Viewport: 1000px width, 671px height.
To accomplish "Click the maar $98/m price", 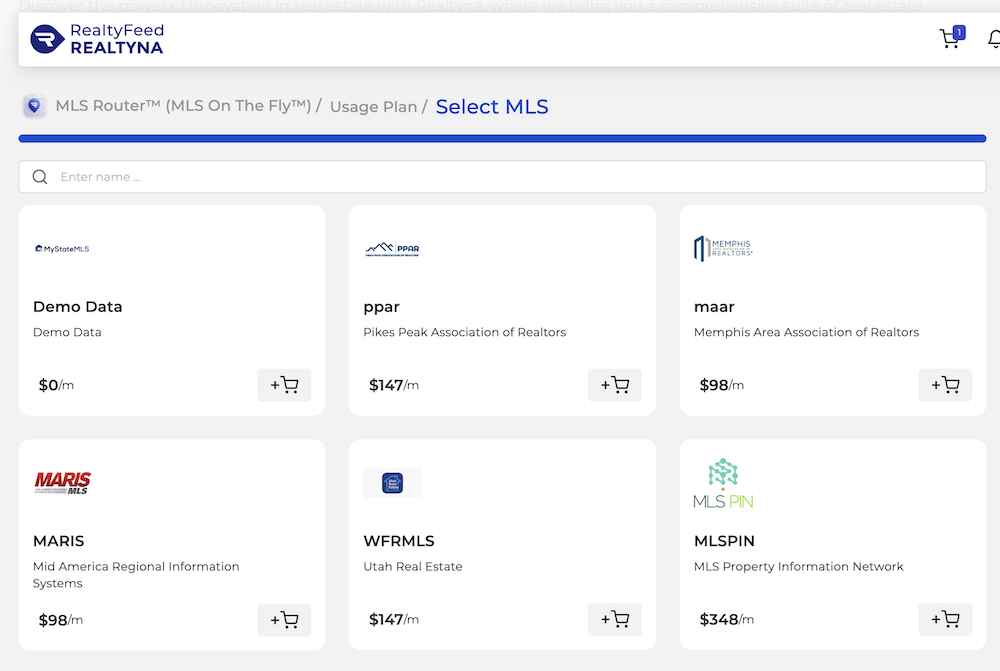I will point(722,385).
